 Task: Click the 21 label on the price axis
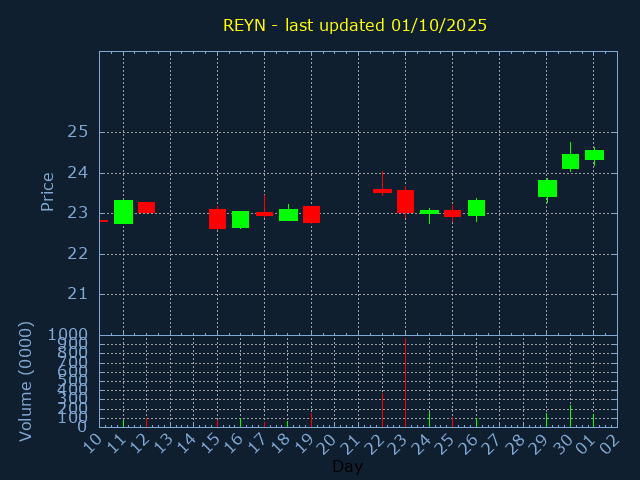[78, 294]
